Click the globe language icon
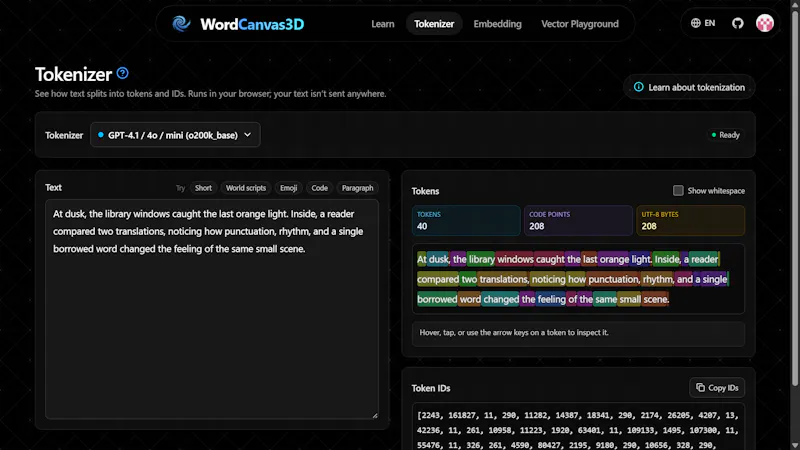800x450 pixels. [x=695, y=23]
